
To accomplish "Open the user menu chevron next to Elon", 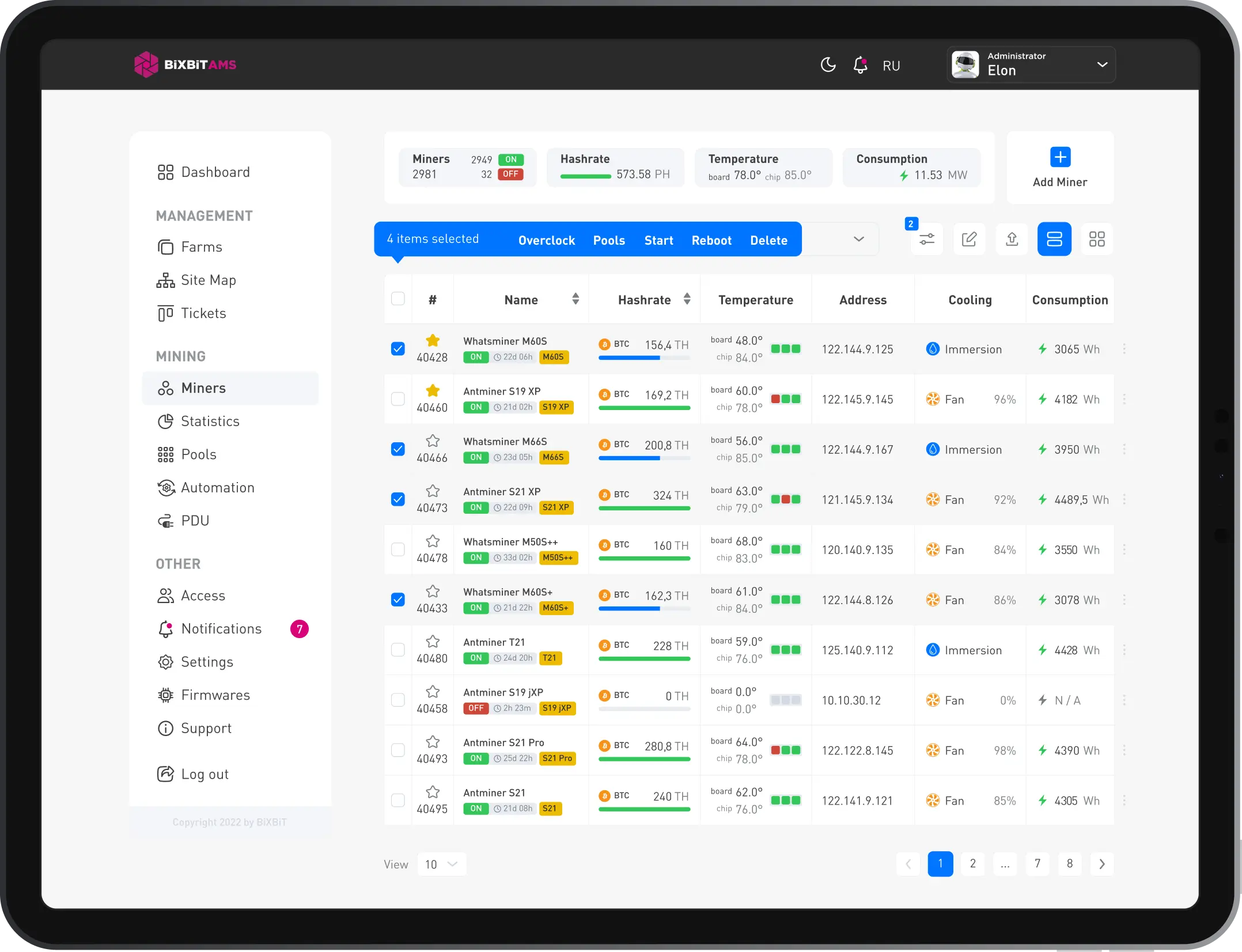I will 1102,65.
